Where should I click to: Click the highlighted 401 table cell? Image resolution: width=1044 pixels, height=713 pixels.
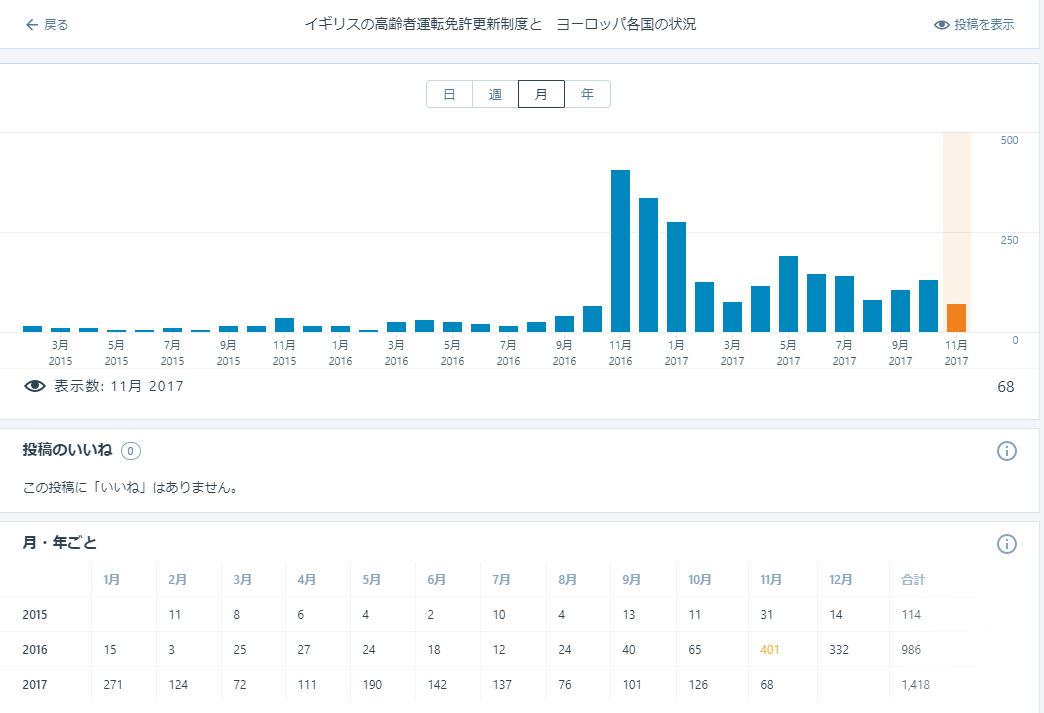769,650
